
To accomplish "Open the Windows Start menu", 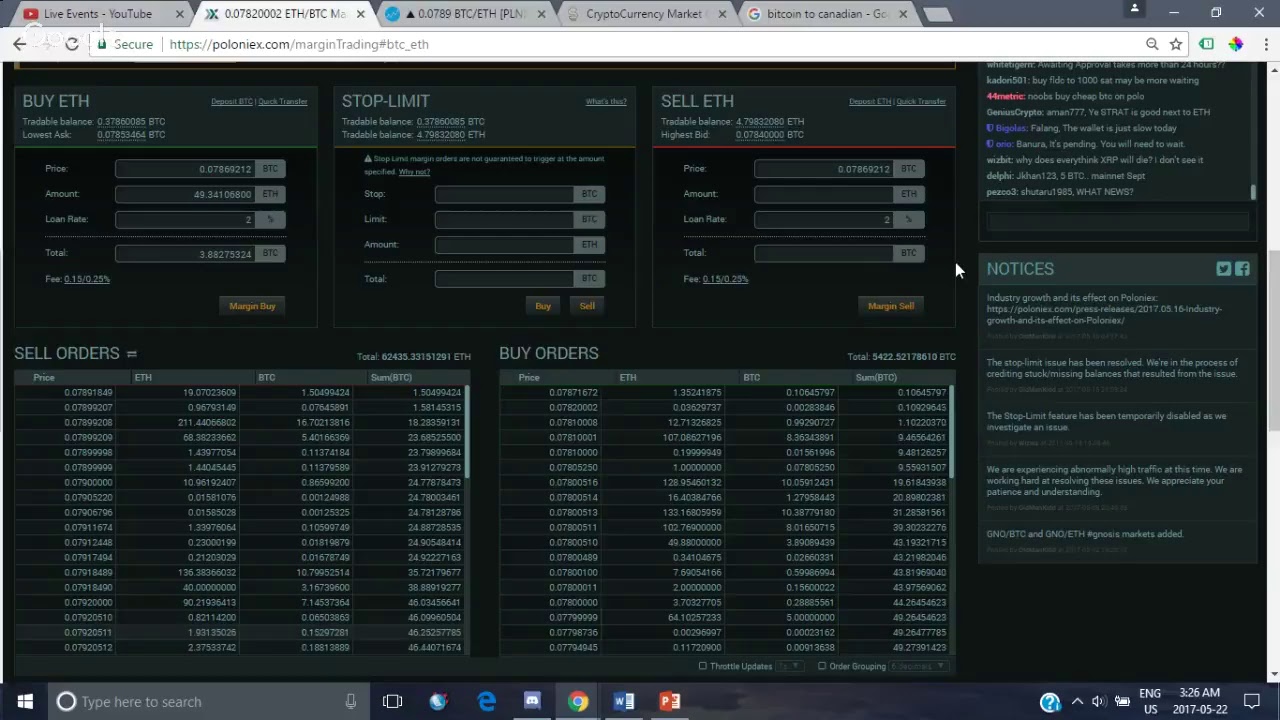I will (24, 702).
